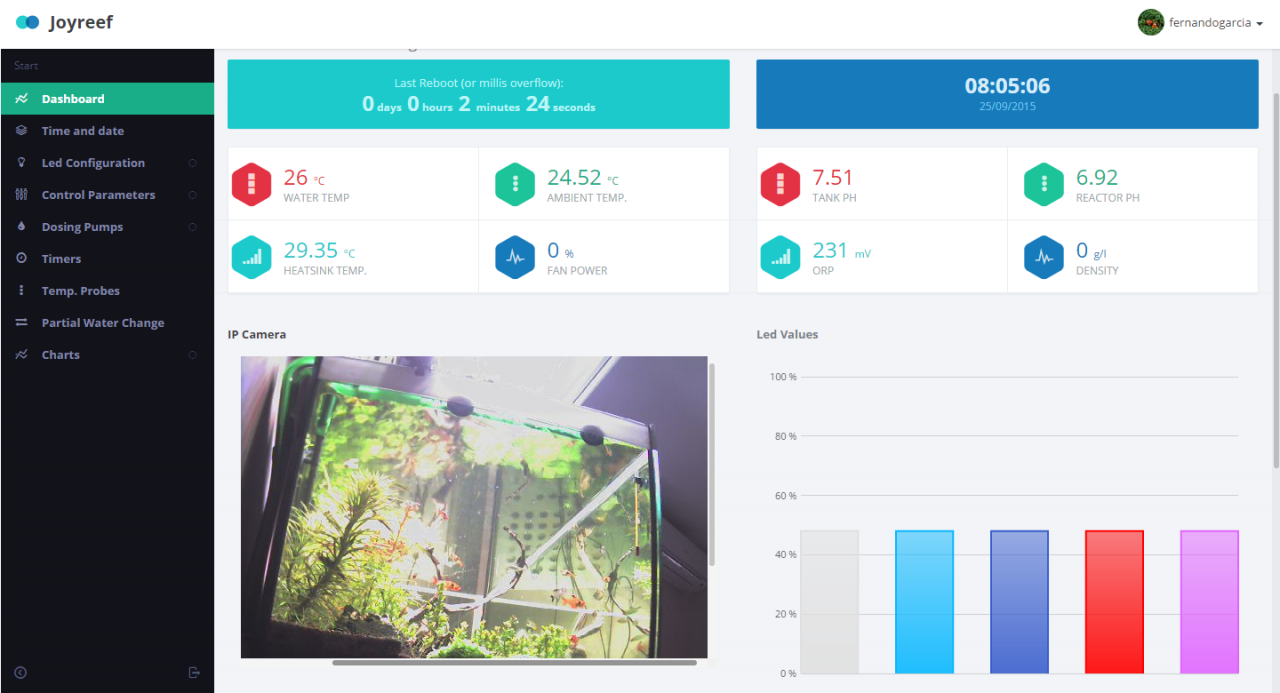Image resolution: width=1280 pixels, height=693 pixels.
Task: Open the Time and date page
Action: 82,131
